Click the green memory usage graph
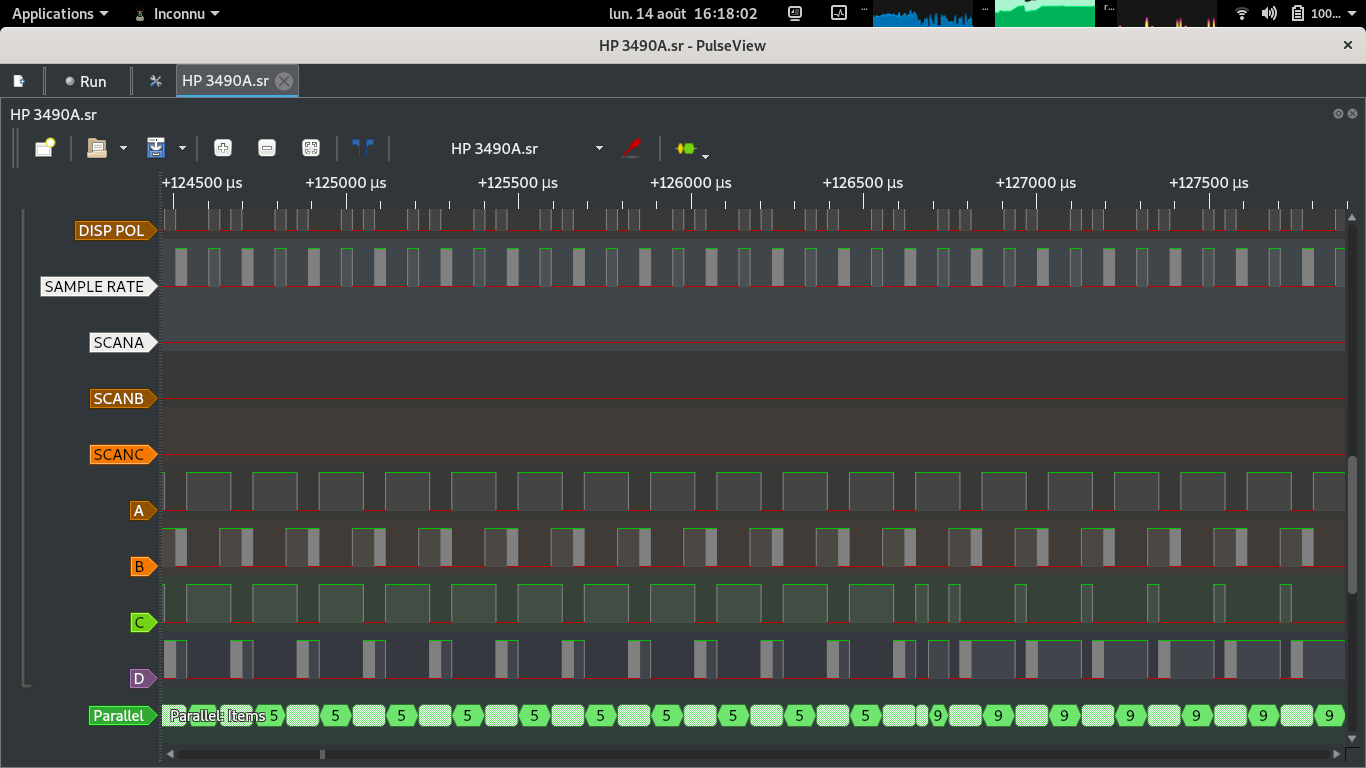This screenshot has width=1366, height=768. (x=1045, y=14)
